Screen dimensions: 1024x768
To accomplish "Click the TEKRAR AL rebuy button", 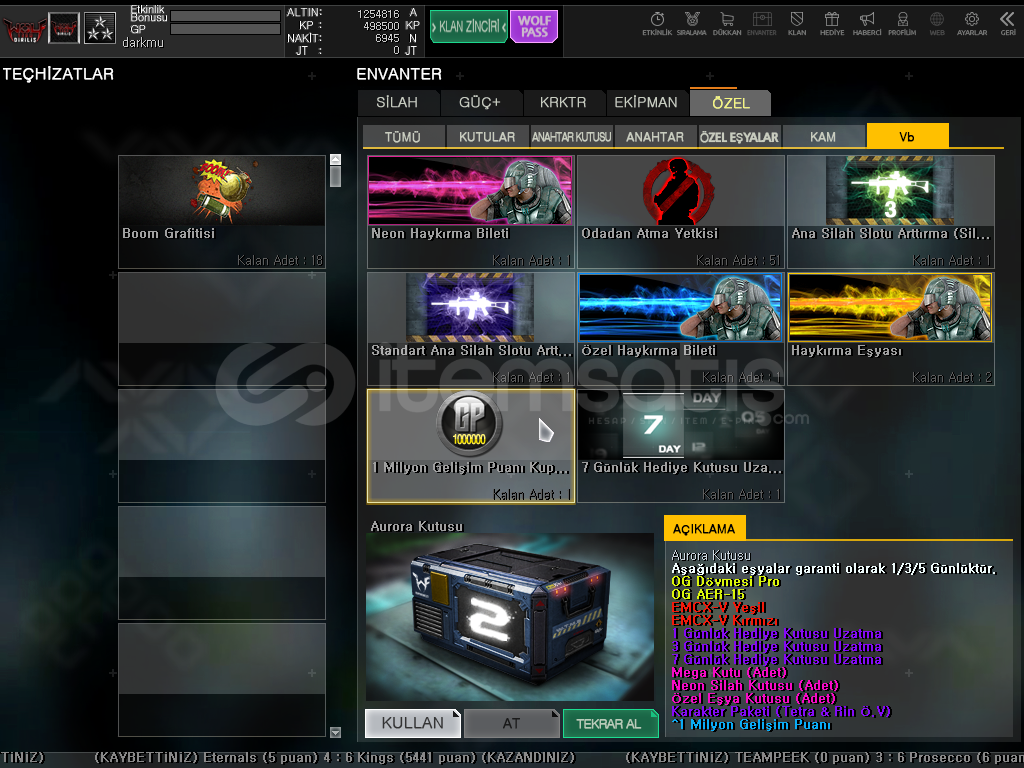I will (610, 723).
